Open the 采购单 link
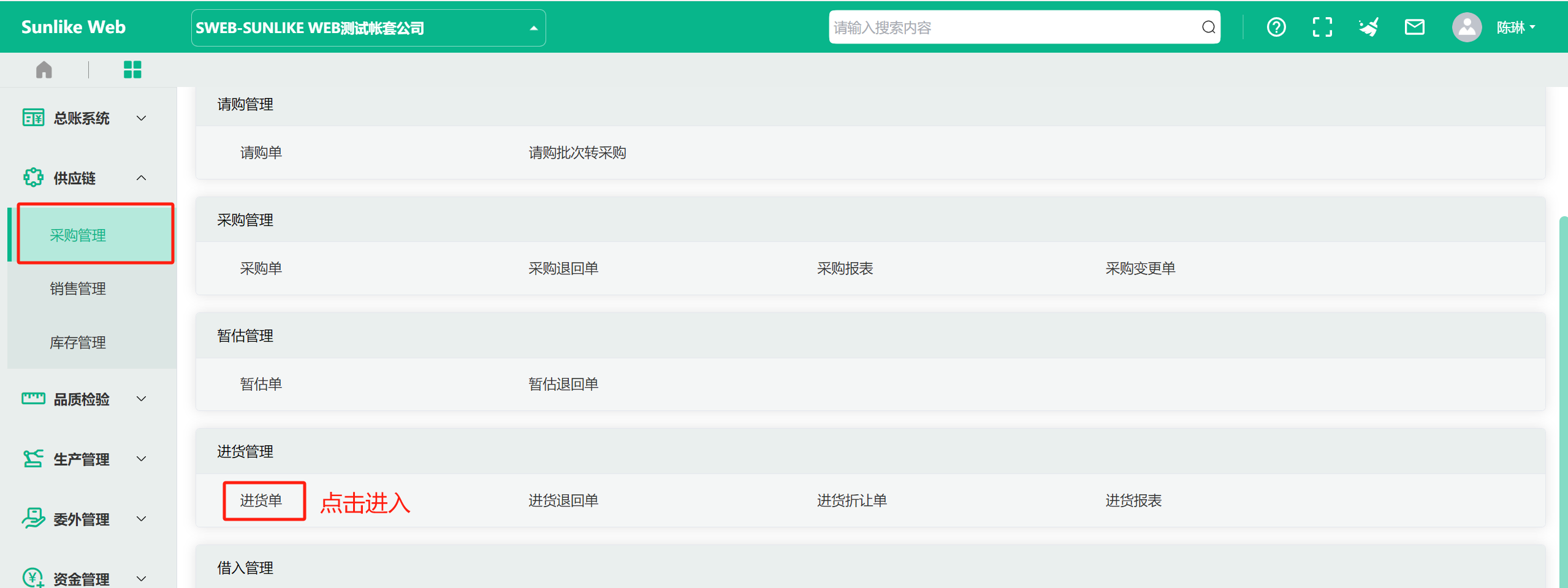 (261, 268)
